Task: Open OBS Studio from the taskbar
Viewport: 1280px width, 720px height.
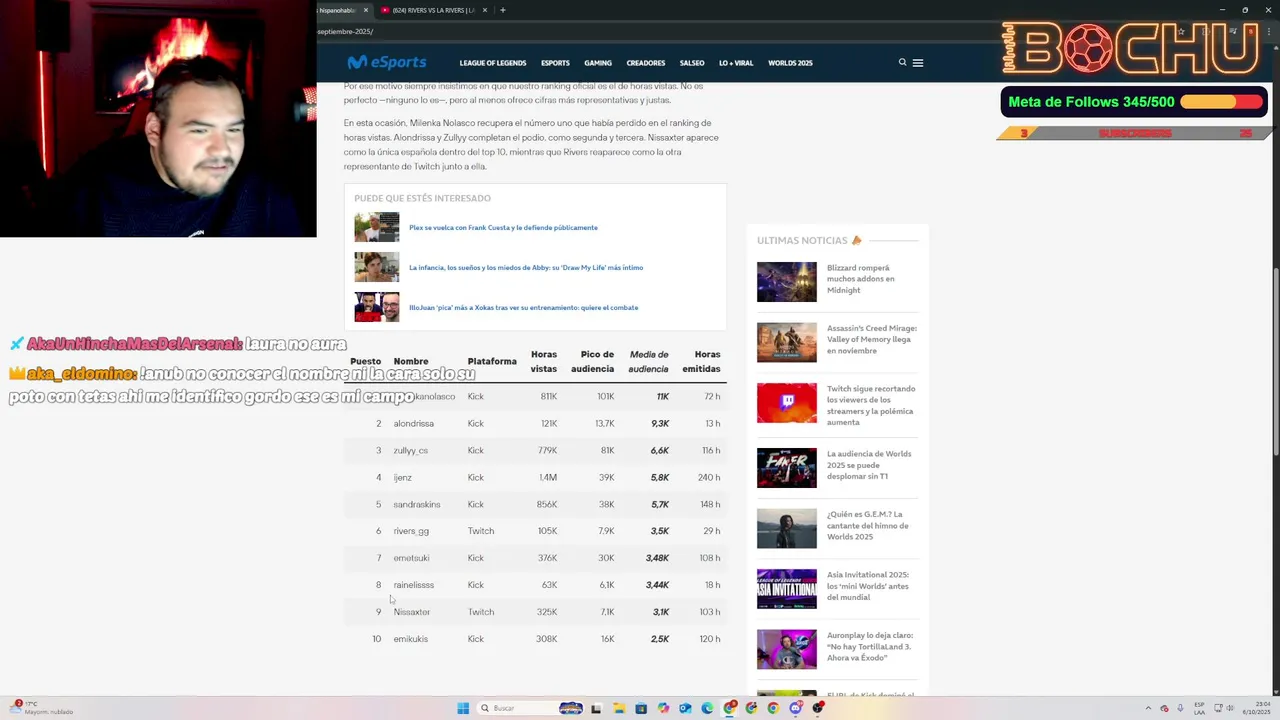Action: (x=818, y=708)
